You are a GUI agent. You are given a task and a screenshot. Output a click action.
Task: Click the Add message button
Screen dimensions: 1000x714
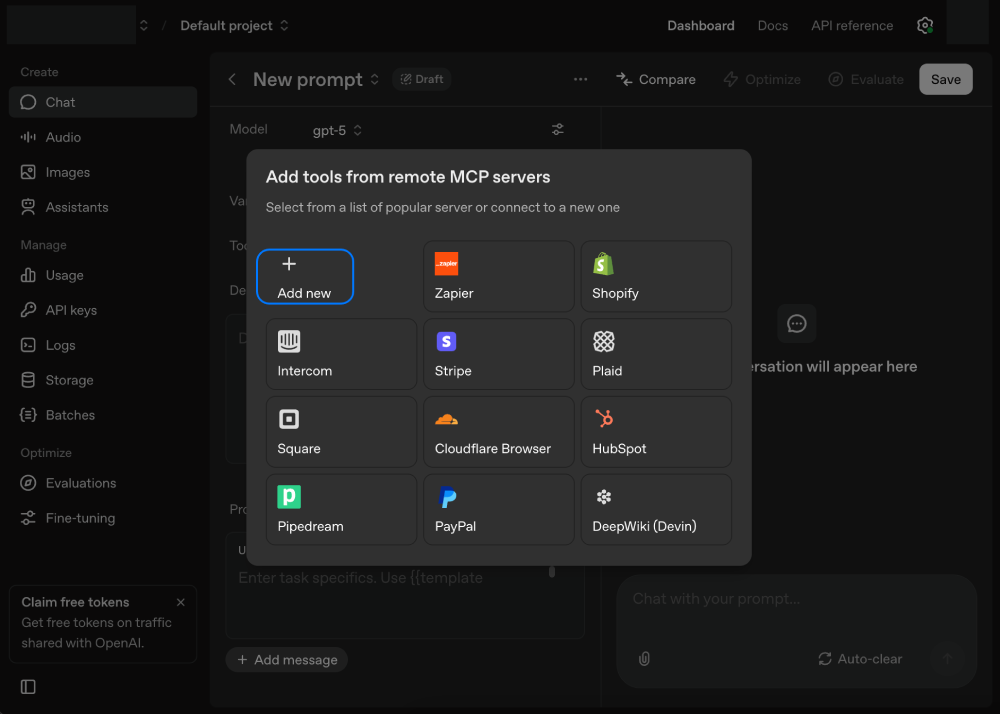[x=287, y=660]
